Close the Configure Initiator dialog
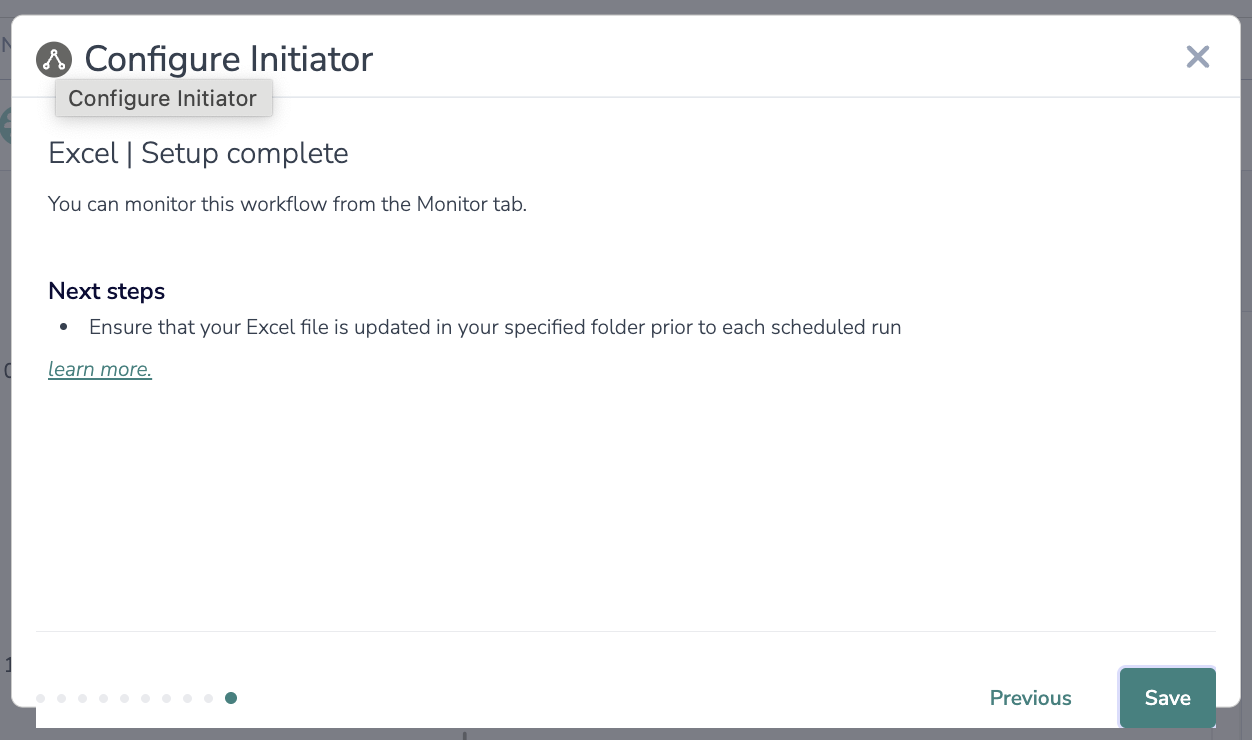This screenshot has width=1252, height=740. pyautogui.click(x=1197, y=57)
